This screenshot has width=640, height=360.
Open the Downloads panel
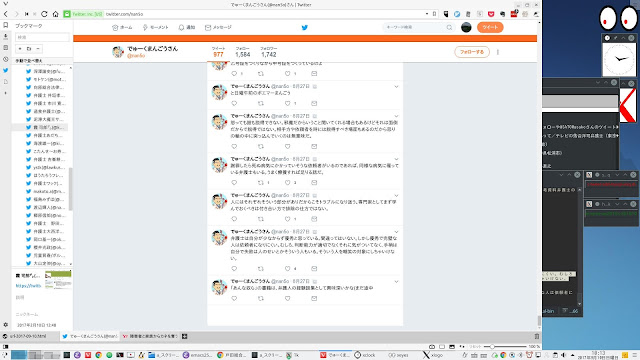click(5, 37)
